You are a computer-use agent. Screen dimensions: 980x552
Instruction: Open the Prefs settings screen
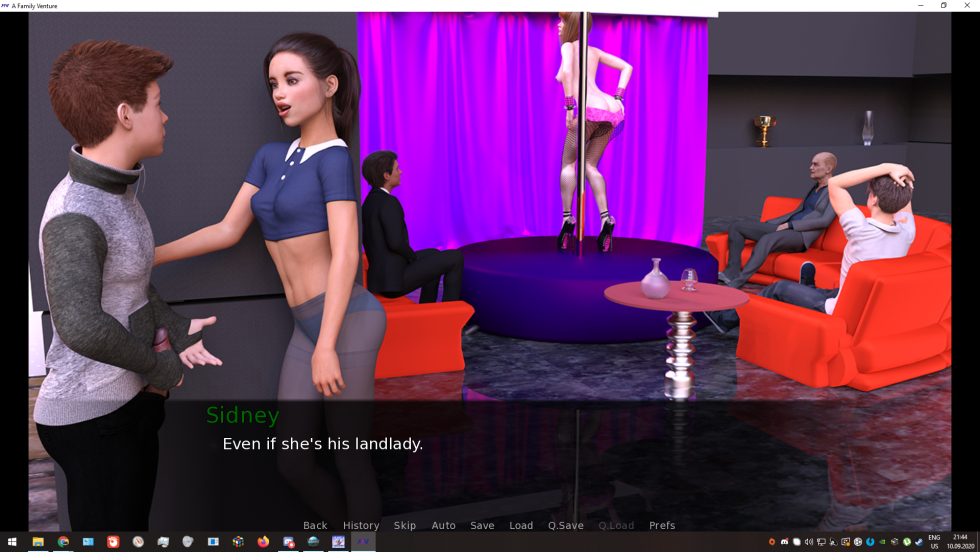[x=662, y=525]
